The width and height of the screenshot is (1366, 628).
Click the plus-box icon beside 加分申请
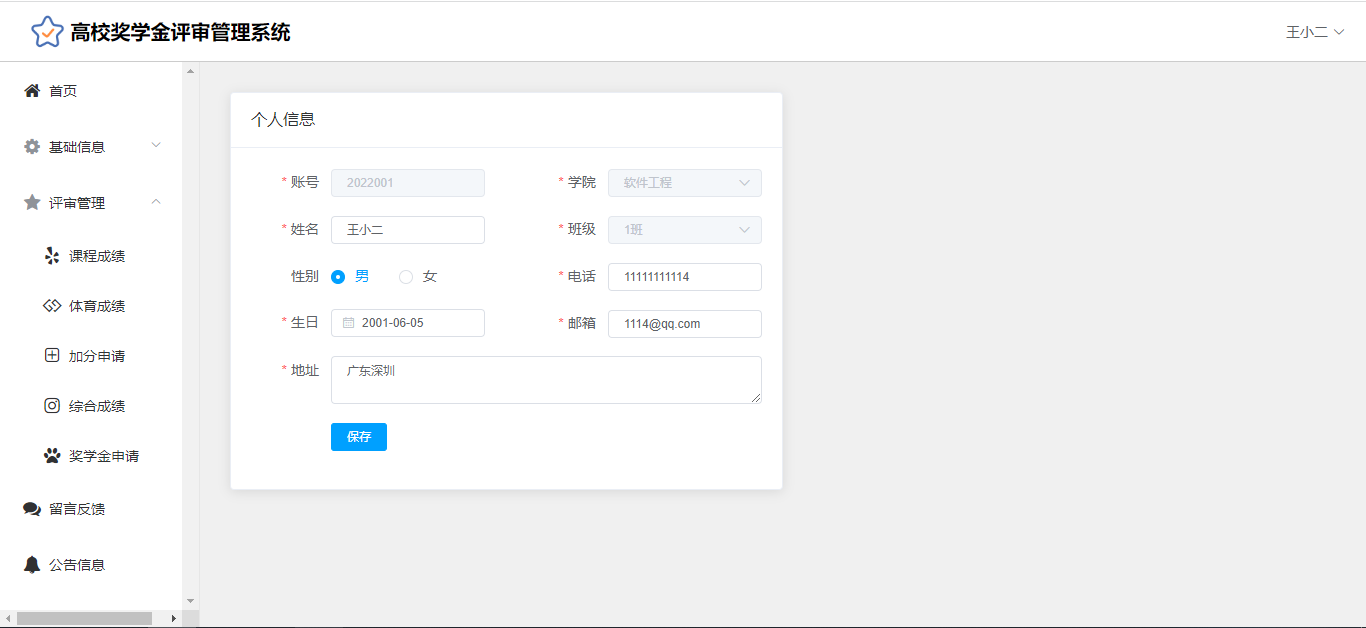click(x=52, y=355)
